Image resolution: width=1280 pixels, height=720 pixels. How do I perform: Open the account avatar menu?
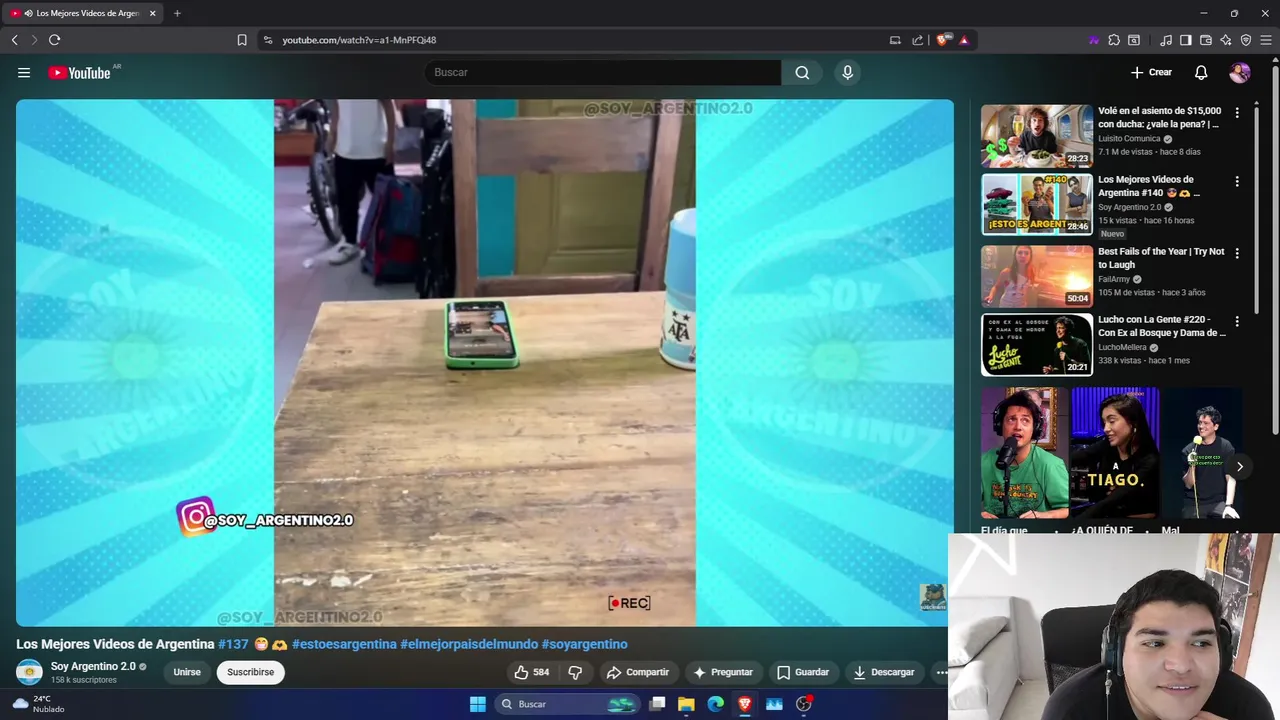[x=1240, y=72]
